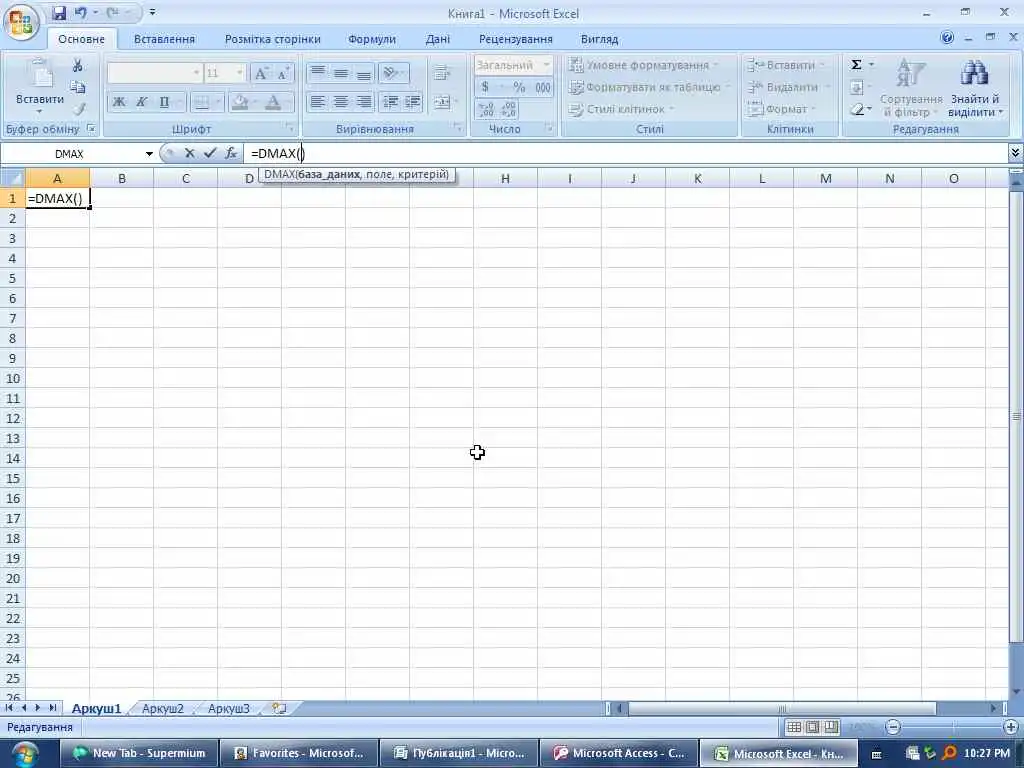Apply the currency $ number format
The height and width of the screenshot is (768, 1024).
tap(485, 87)
